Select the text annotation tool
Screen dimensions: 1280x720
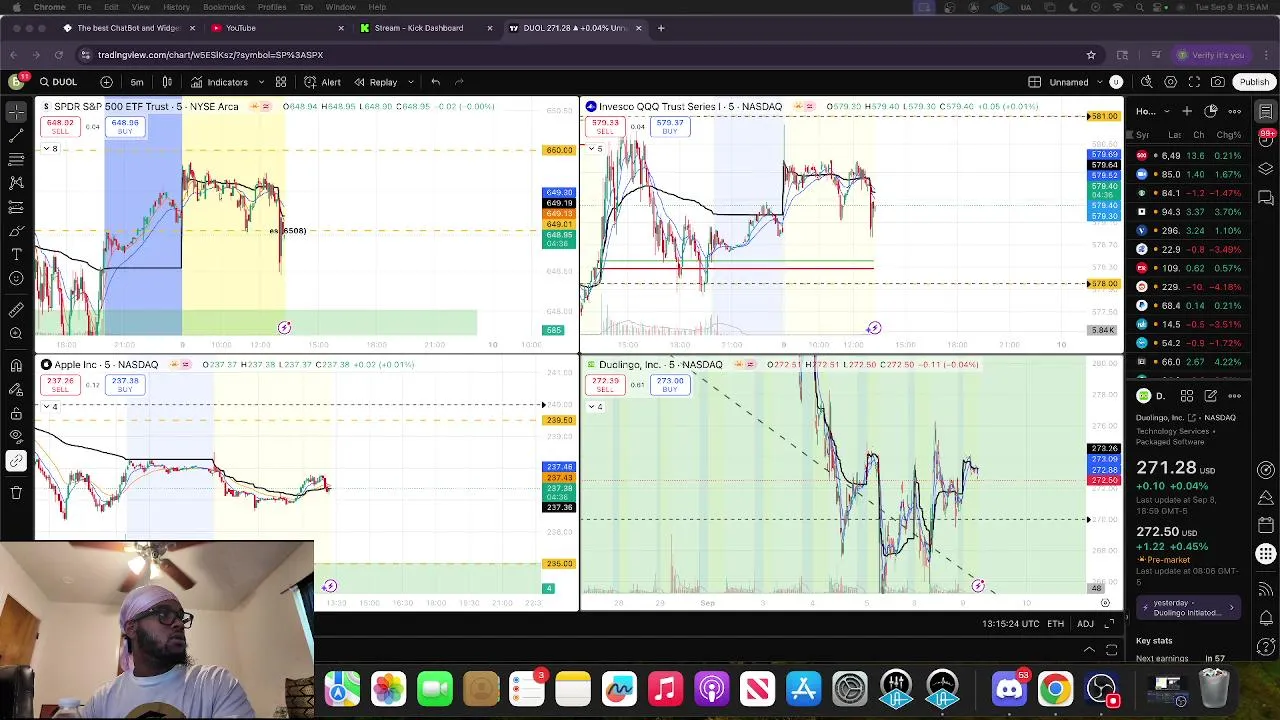point(16,254)
